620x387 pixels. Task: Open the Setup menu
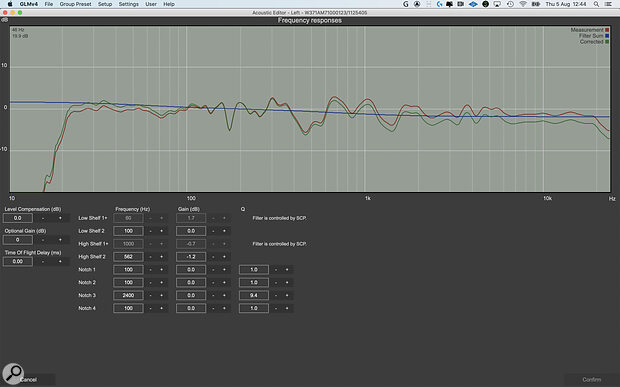click(105, 4)
